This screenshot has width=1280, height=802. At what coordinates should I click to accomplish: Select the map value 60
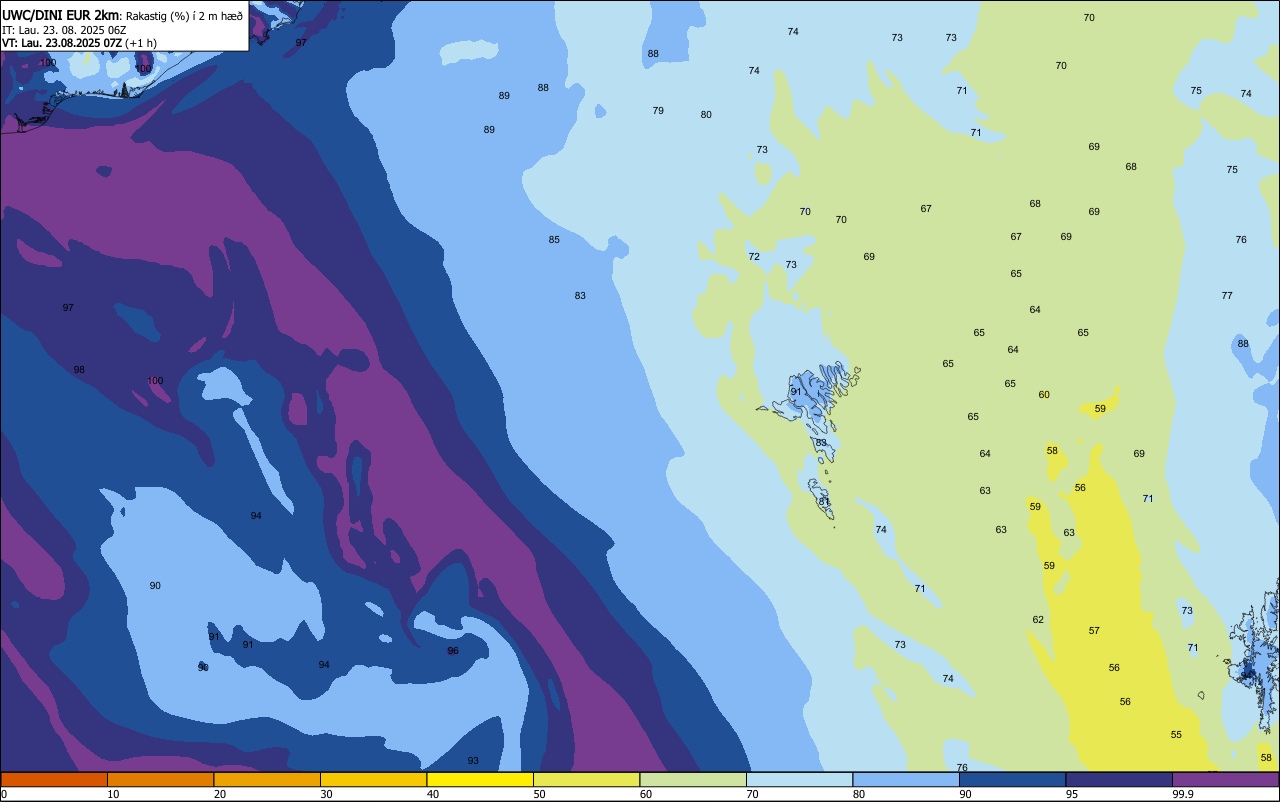[x=1044, y=395]
